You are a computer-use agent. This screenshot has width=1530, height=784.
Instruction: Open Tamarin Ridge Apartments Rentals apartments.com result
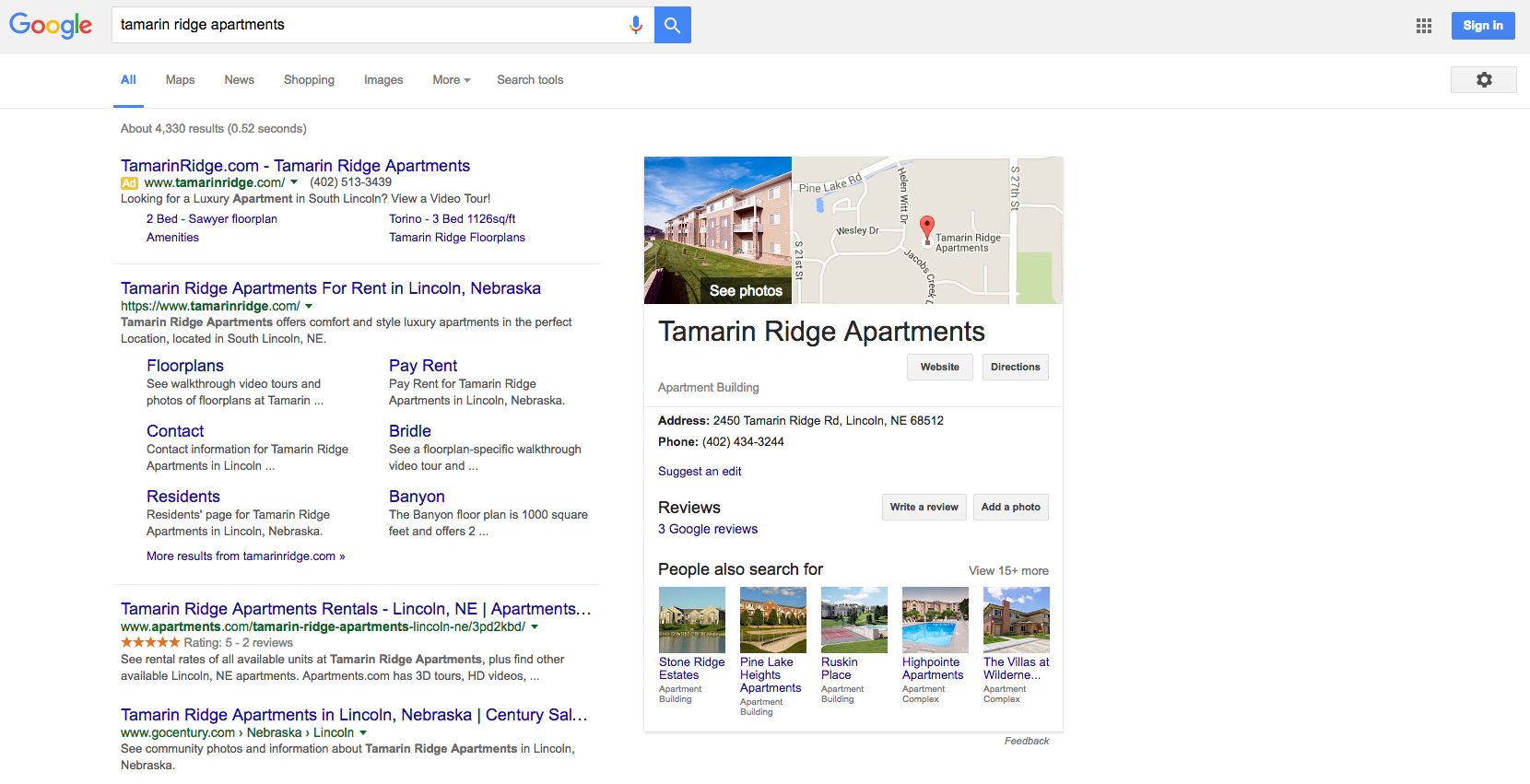point(356,609)
